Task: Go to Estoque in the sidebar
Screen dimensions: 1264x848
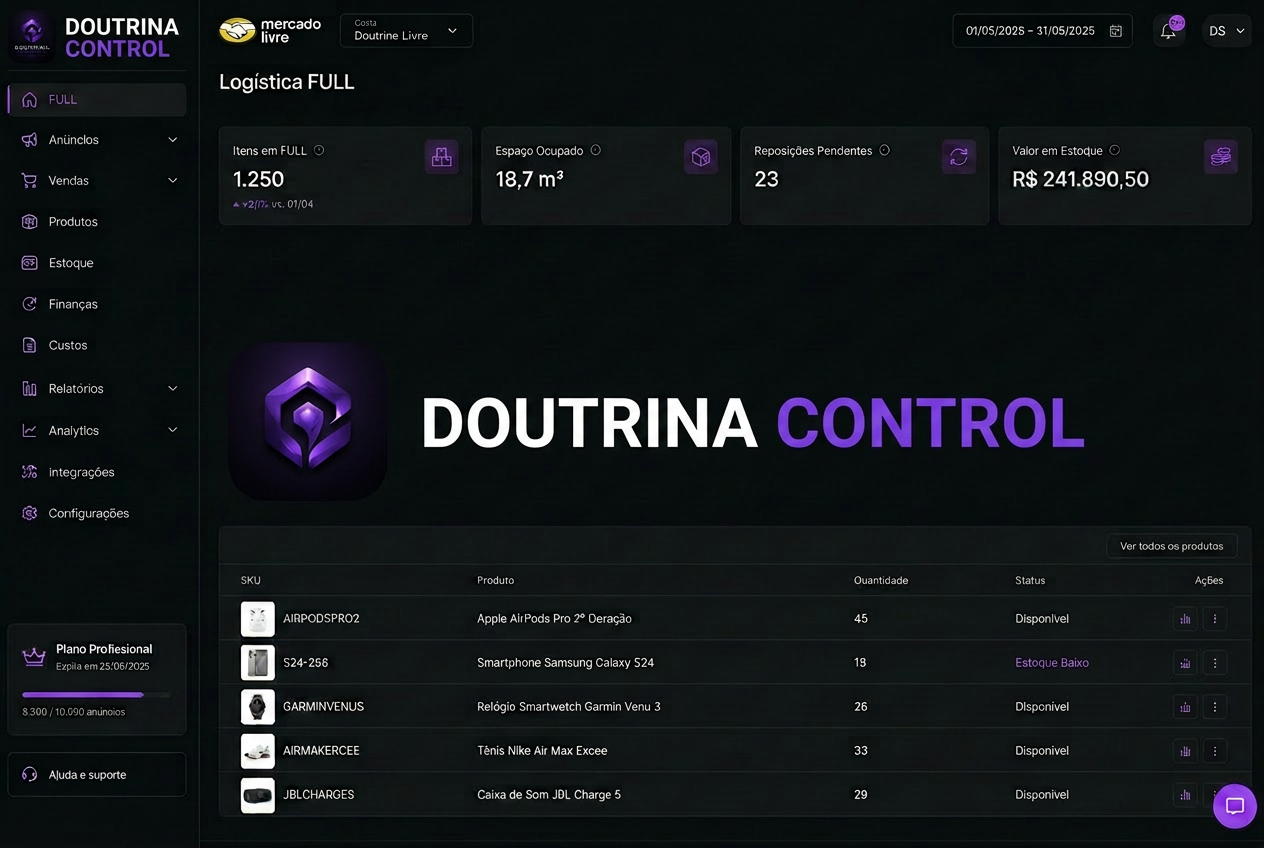Action: pos(97,263)
